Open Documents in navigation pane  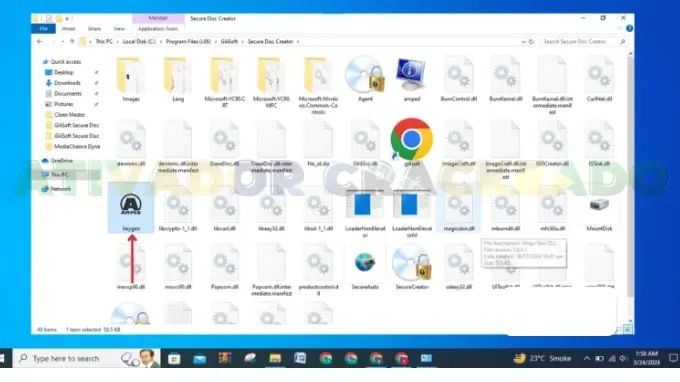pyautogui.click(x=67, y=94)
